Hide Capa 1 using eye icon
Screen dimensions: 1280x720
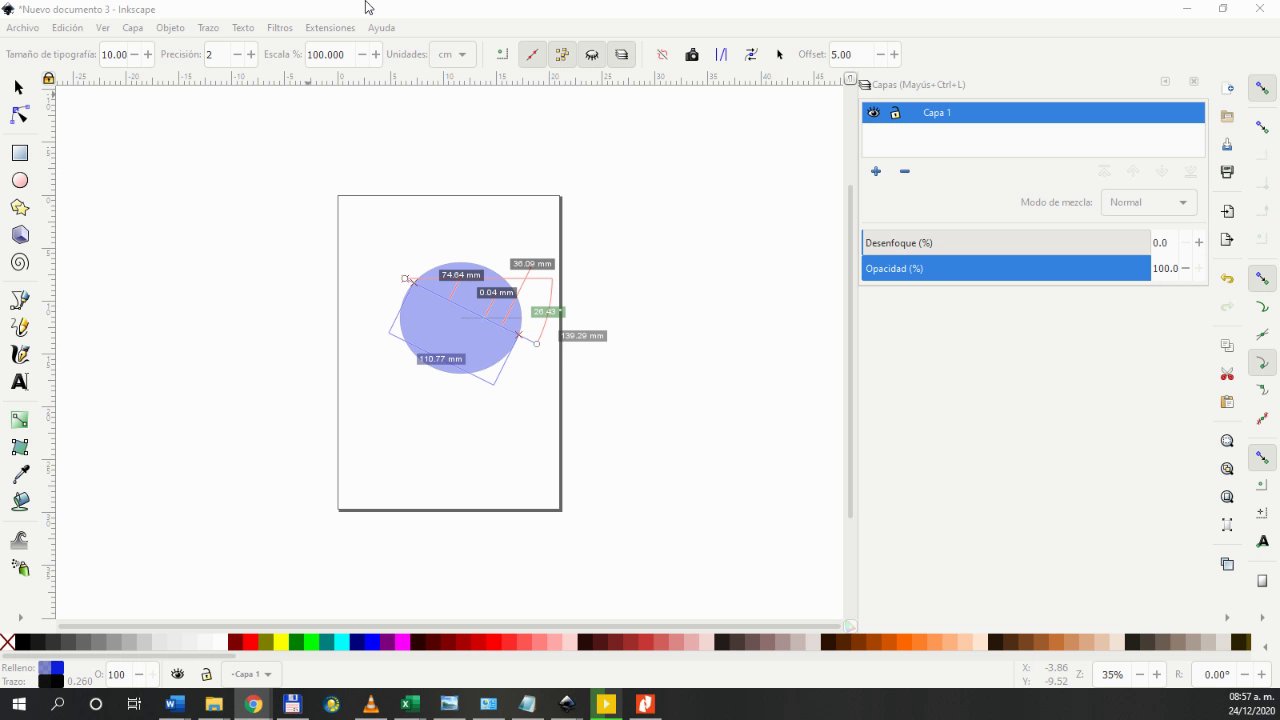click(873, 113)
